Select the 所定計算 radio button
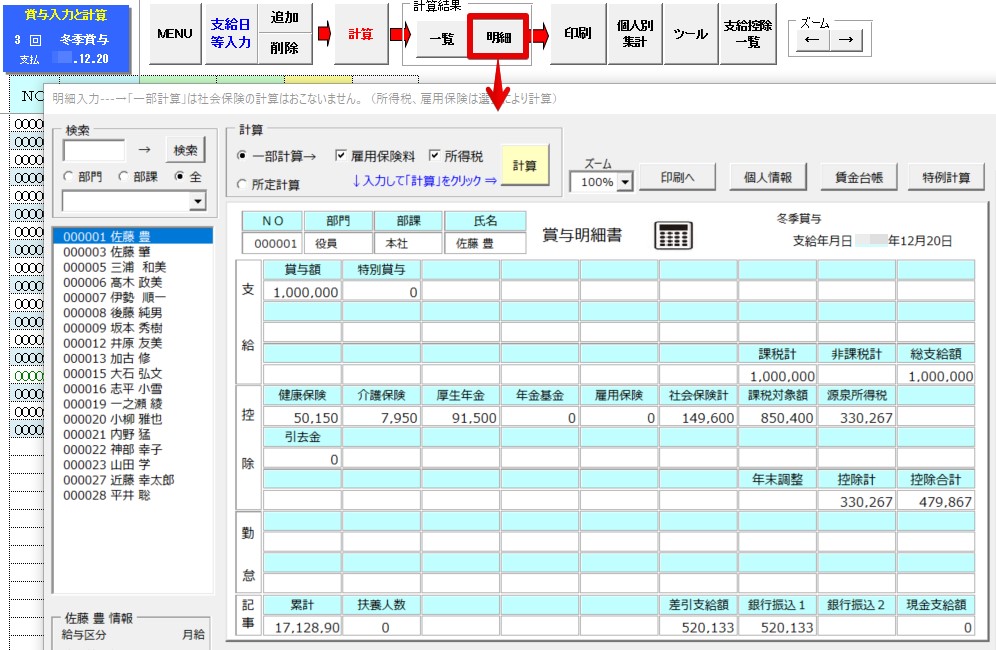Image resolution: width=996 pixels, height=650 pixels. point(242,185)
